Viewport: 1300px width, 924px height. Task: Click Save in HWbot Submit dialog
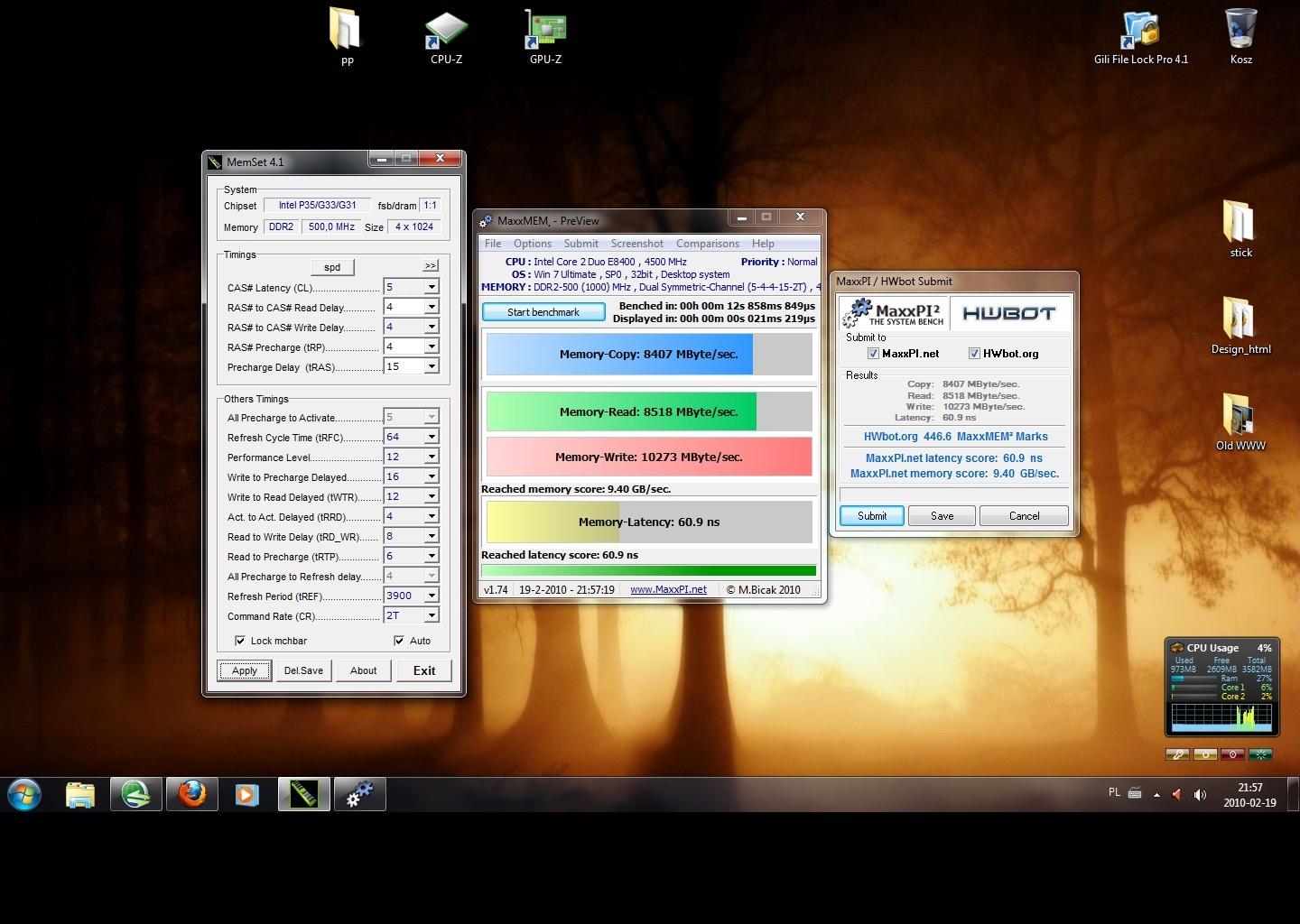click(942, 516)
